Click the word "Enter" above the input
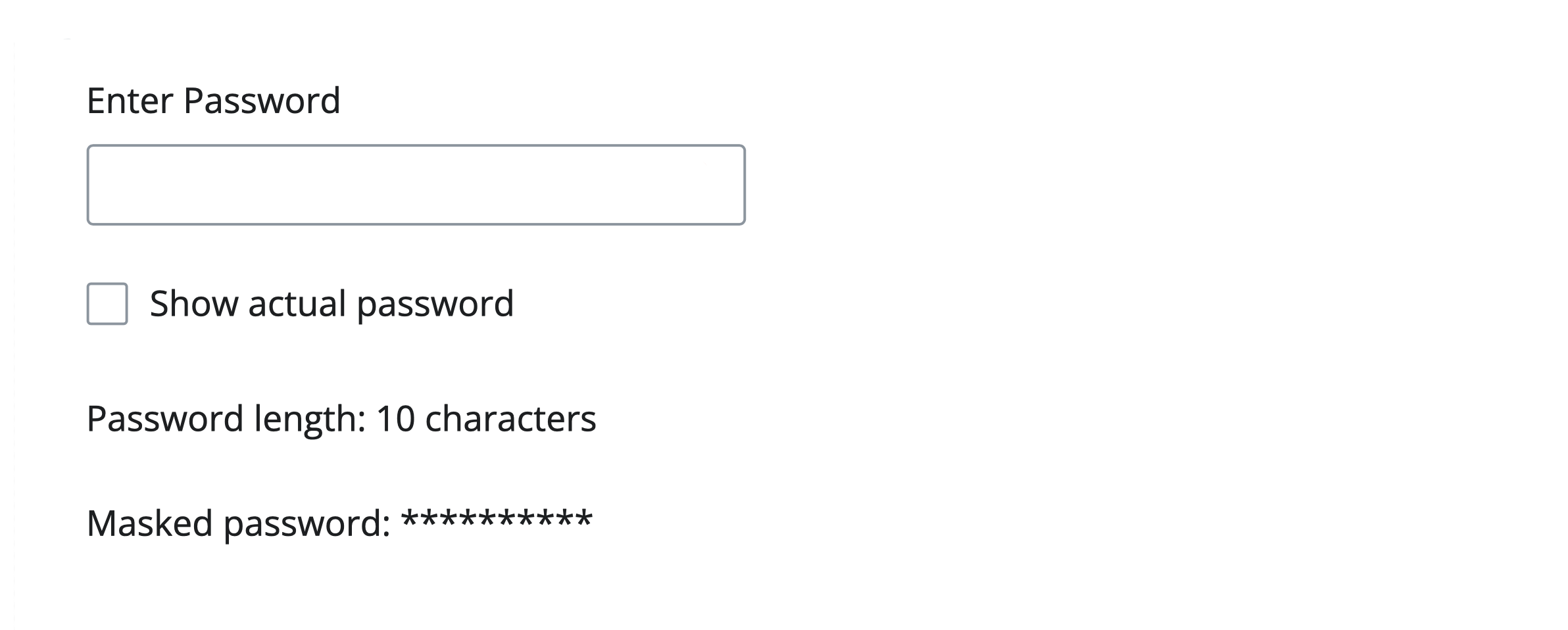The width and height of the screenshot is (1568, 630). [130, 101]
